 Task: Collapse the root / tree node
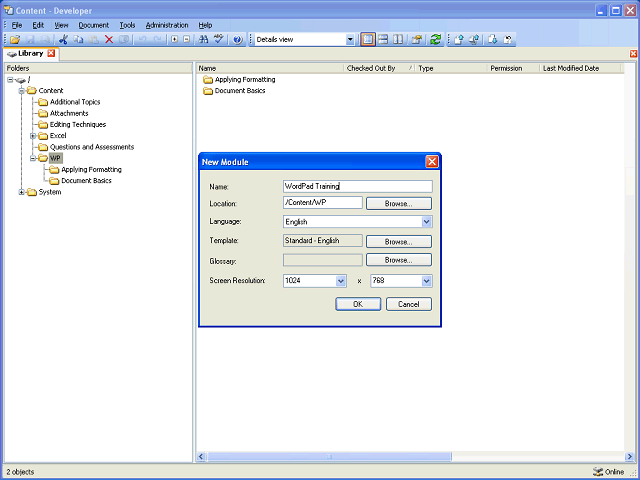[x=10, y=80]
